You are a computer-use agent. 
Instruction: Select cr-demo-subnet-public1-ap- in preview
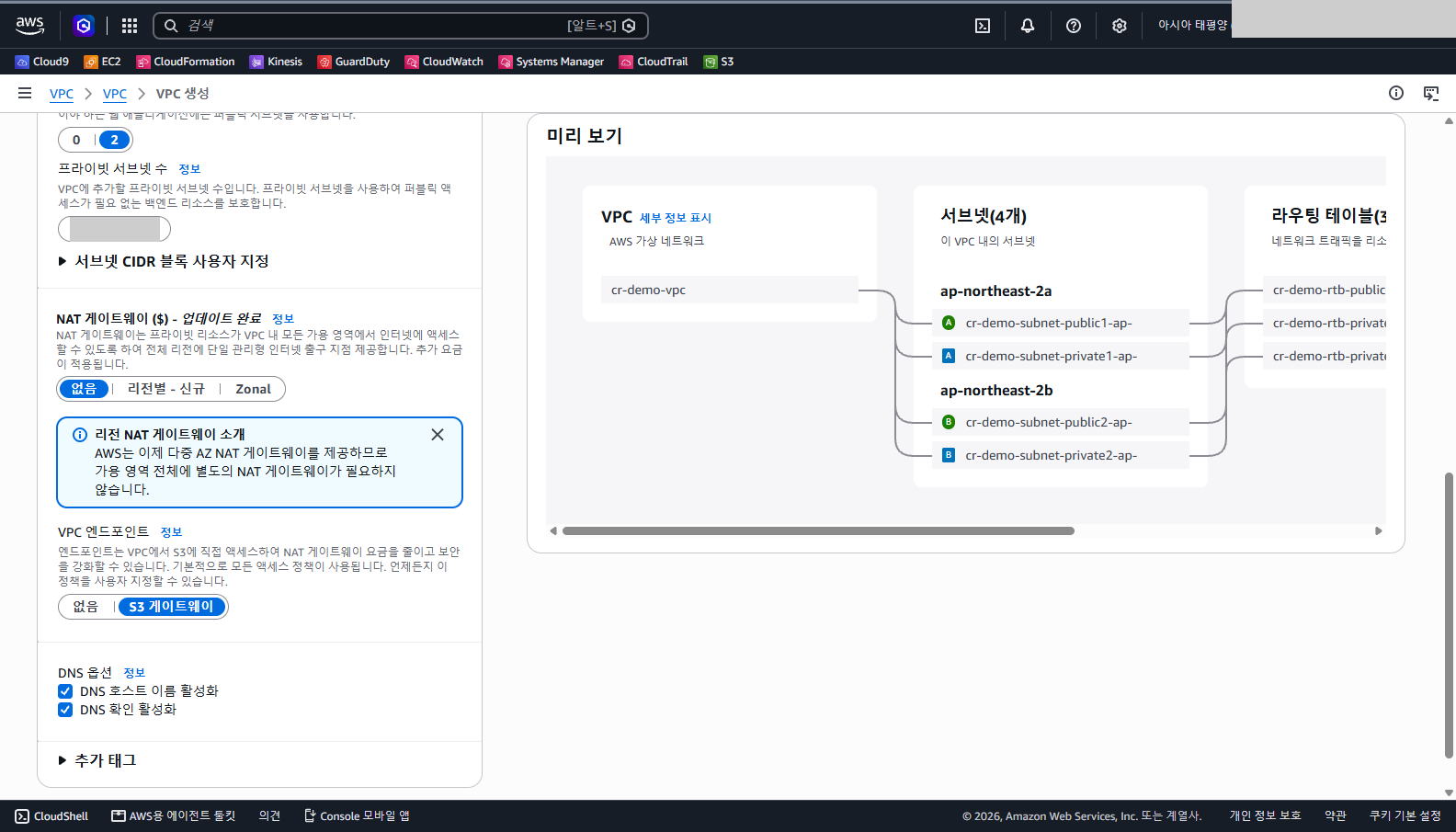tap(1060, 323)
